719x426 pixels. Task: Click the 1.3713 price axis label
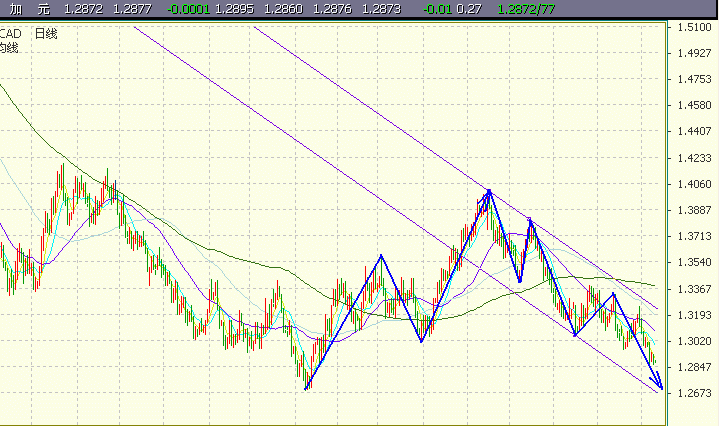[x=695, y=237]
